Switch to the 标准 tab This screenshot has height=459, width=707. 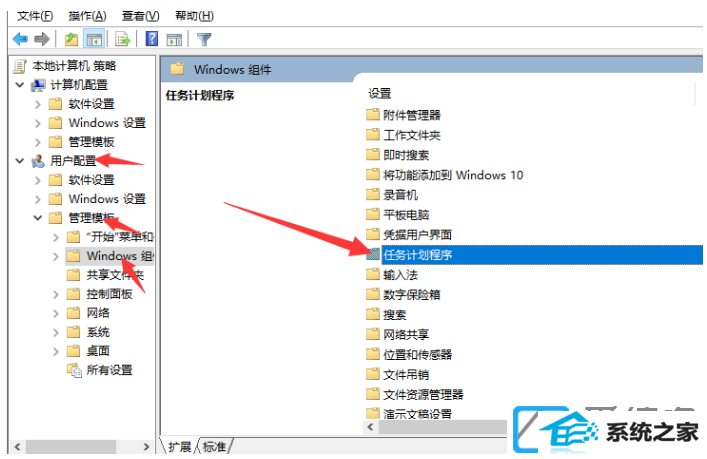[214, 446]
